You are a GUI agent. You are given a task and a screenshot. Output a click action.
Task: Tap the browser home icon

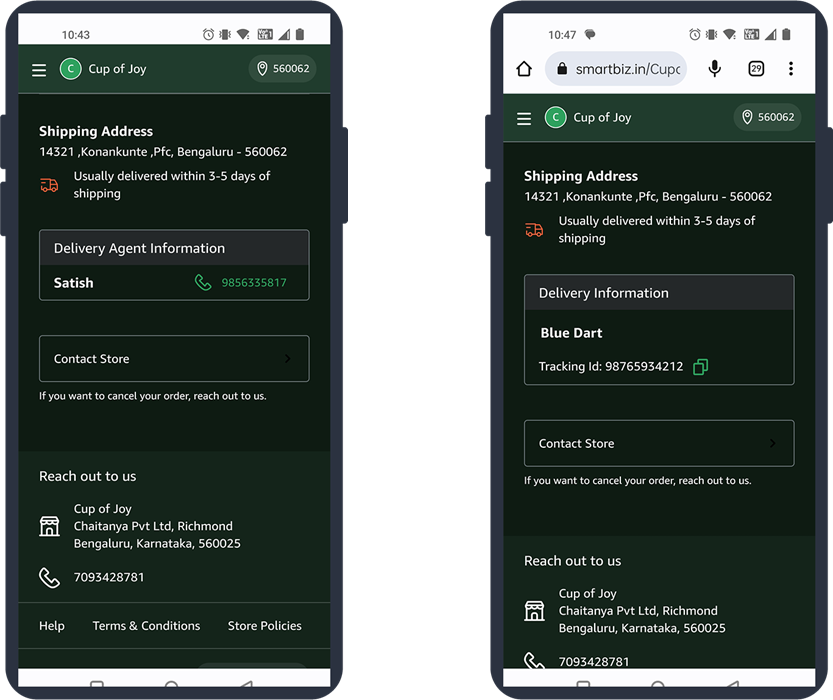pyautogui.click(x=524, y=69)
